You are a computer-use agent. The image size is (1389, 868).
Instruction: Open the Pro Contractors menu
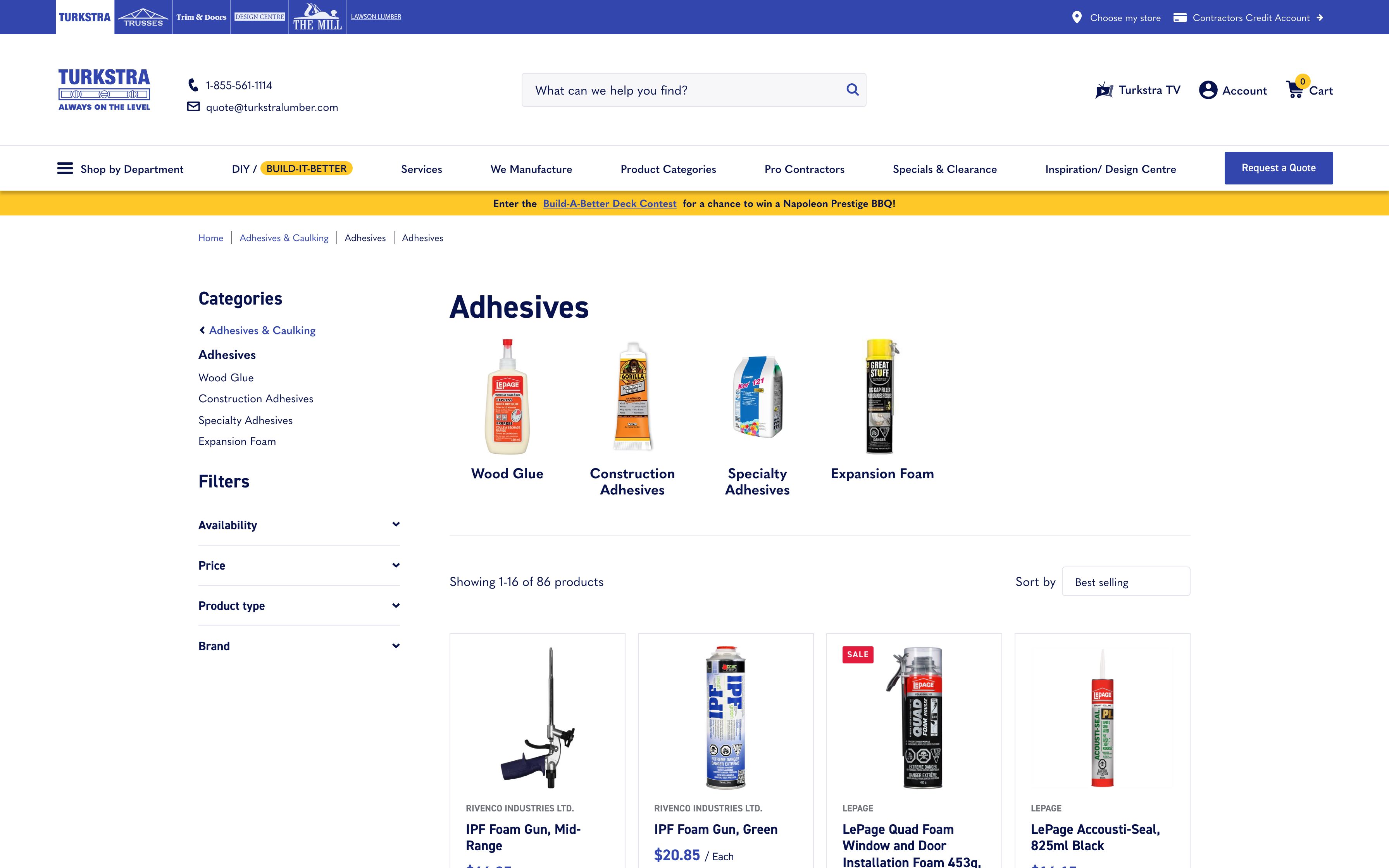pyautogui.click(x=803, y=169)
